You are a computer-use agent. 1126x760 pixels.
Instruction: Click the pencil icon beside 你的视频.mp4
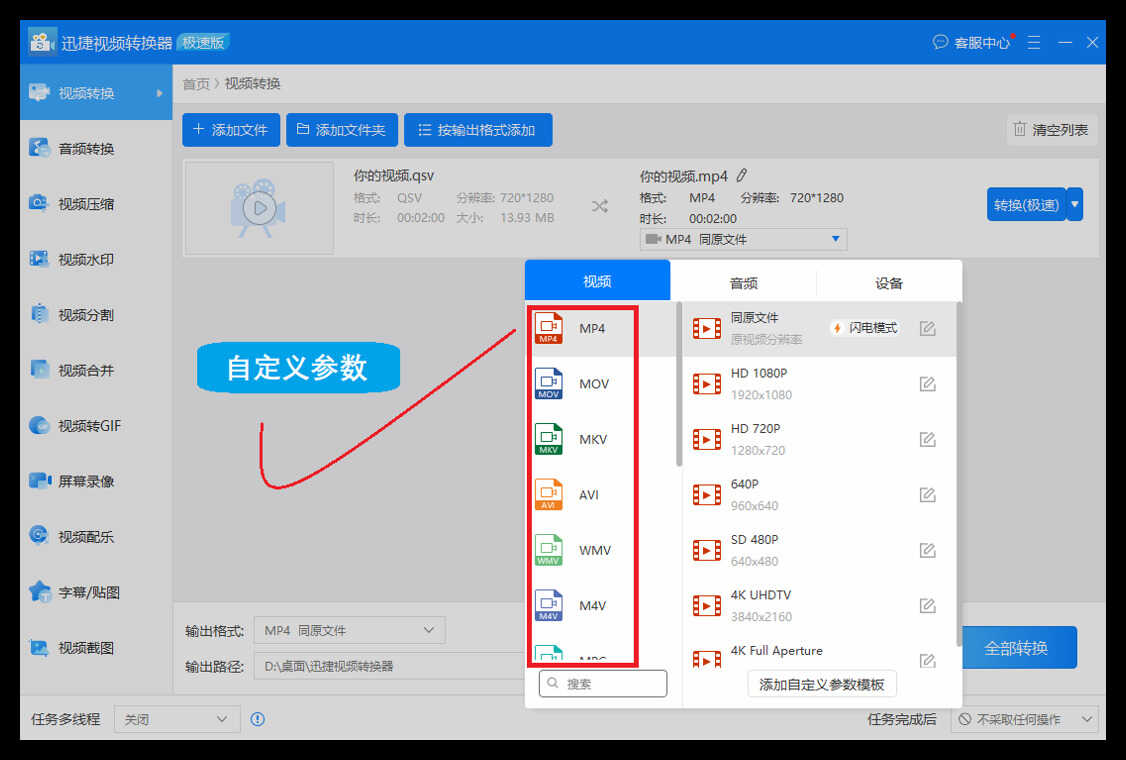pyautogui.click(x=742, y=176)
